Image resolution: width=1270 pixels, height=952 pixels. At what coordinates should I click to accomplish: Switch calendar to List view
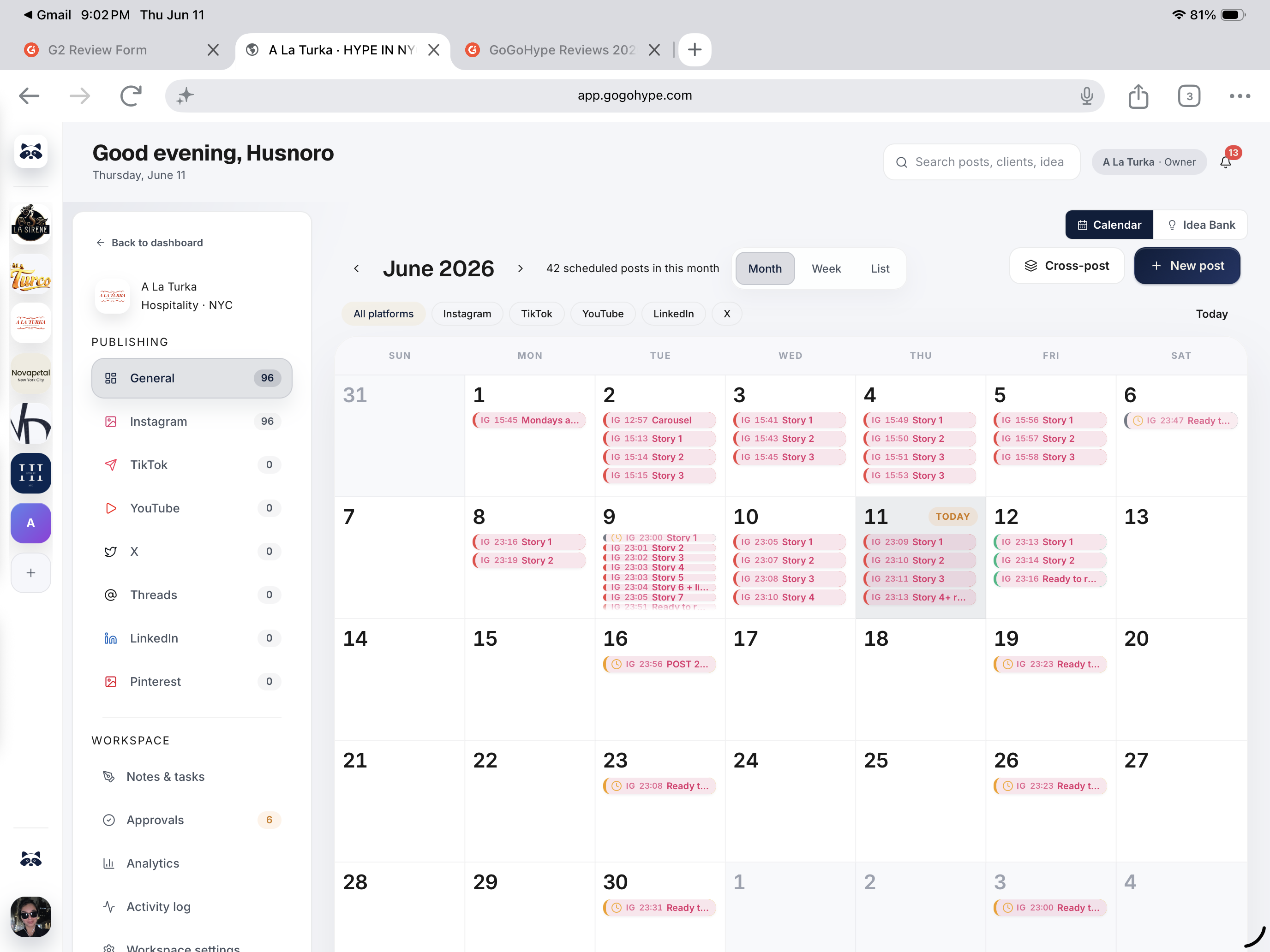(x=880, y=268)
